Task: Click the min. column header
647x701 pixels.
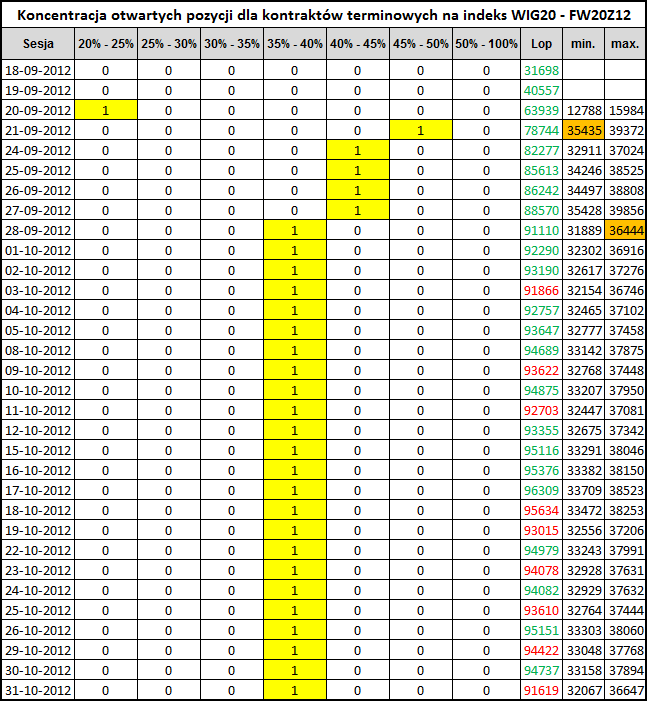Action: click(584, 44)
